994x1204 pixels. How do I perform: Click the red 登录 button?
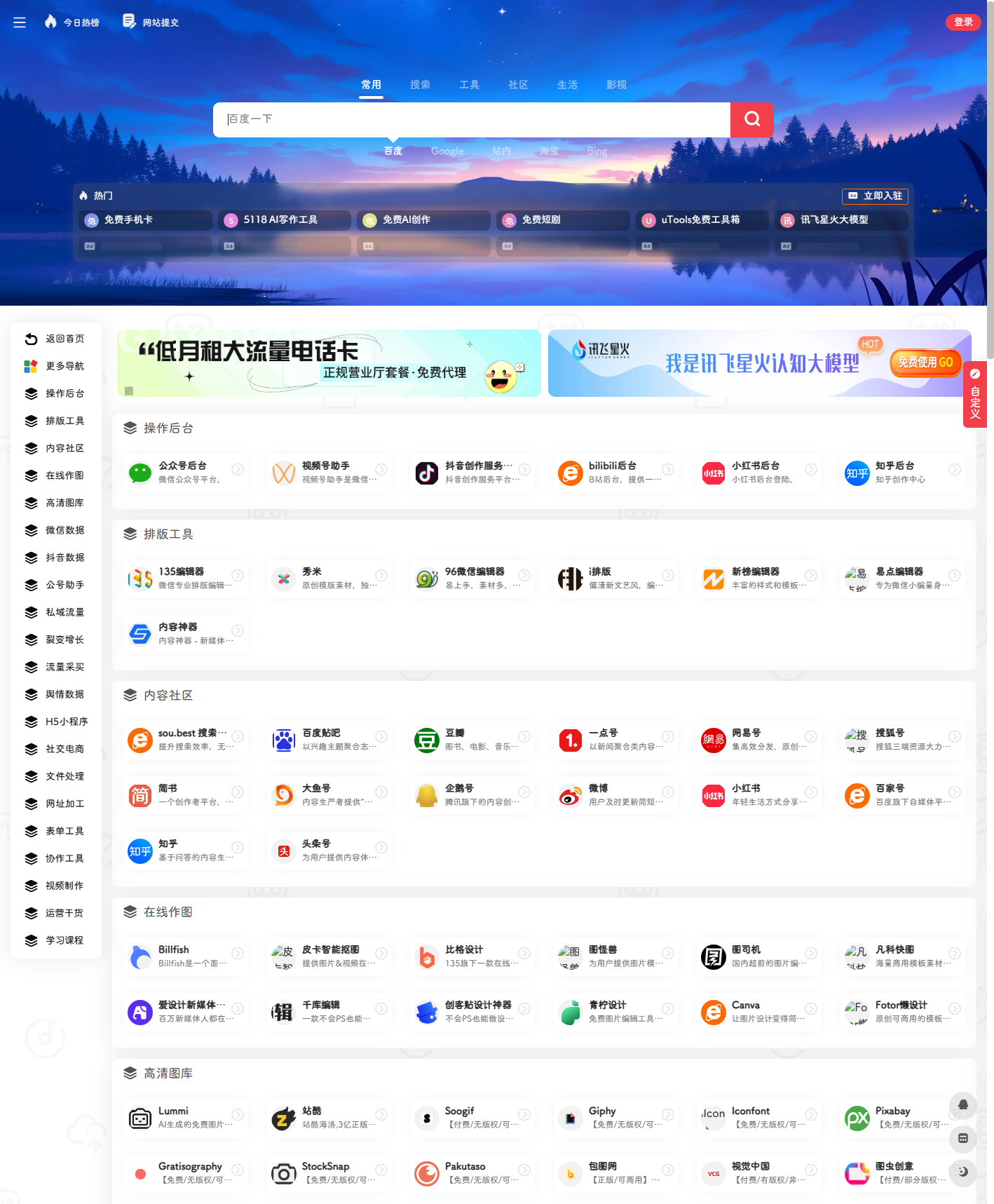click(x=964, y=22)
